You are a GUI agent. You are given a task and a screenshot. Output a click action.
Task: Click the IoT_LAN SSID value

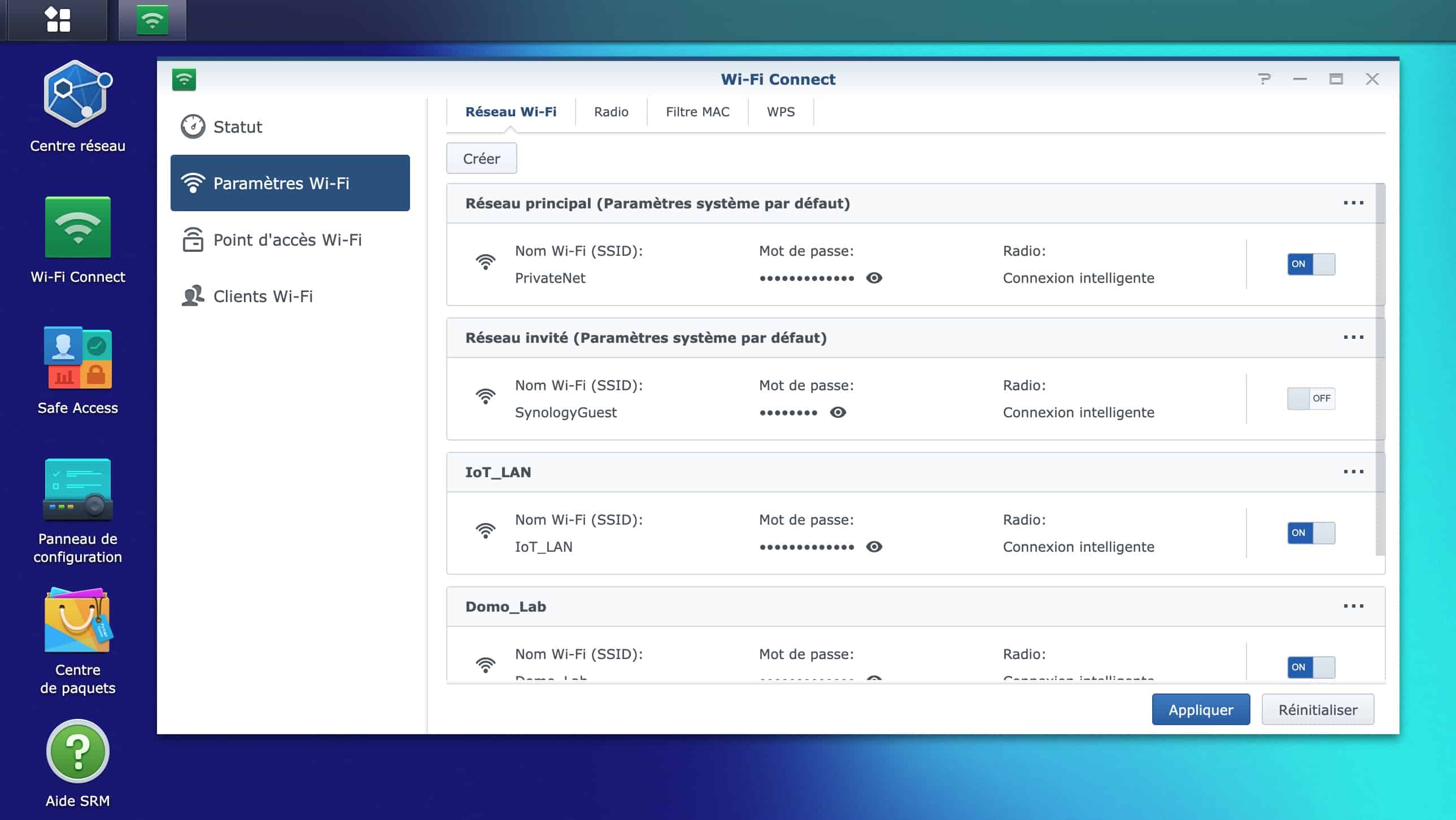pyautogui.click(x=543, y=547)
